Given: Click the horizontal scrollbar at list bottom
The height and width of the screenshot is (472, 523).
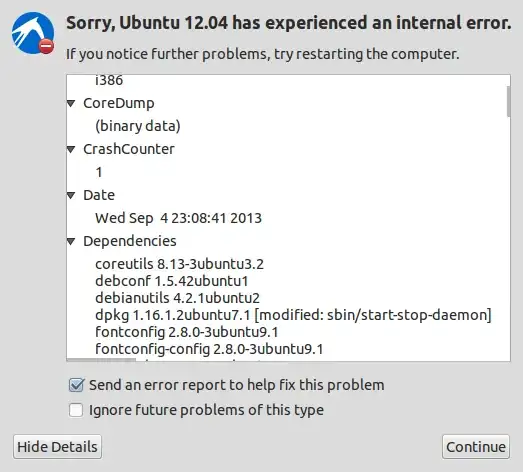Looking at the screenshot, I should [101, 360].
